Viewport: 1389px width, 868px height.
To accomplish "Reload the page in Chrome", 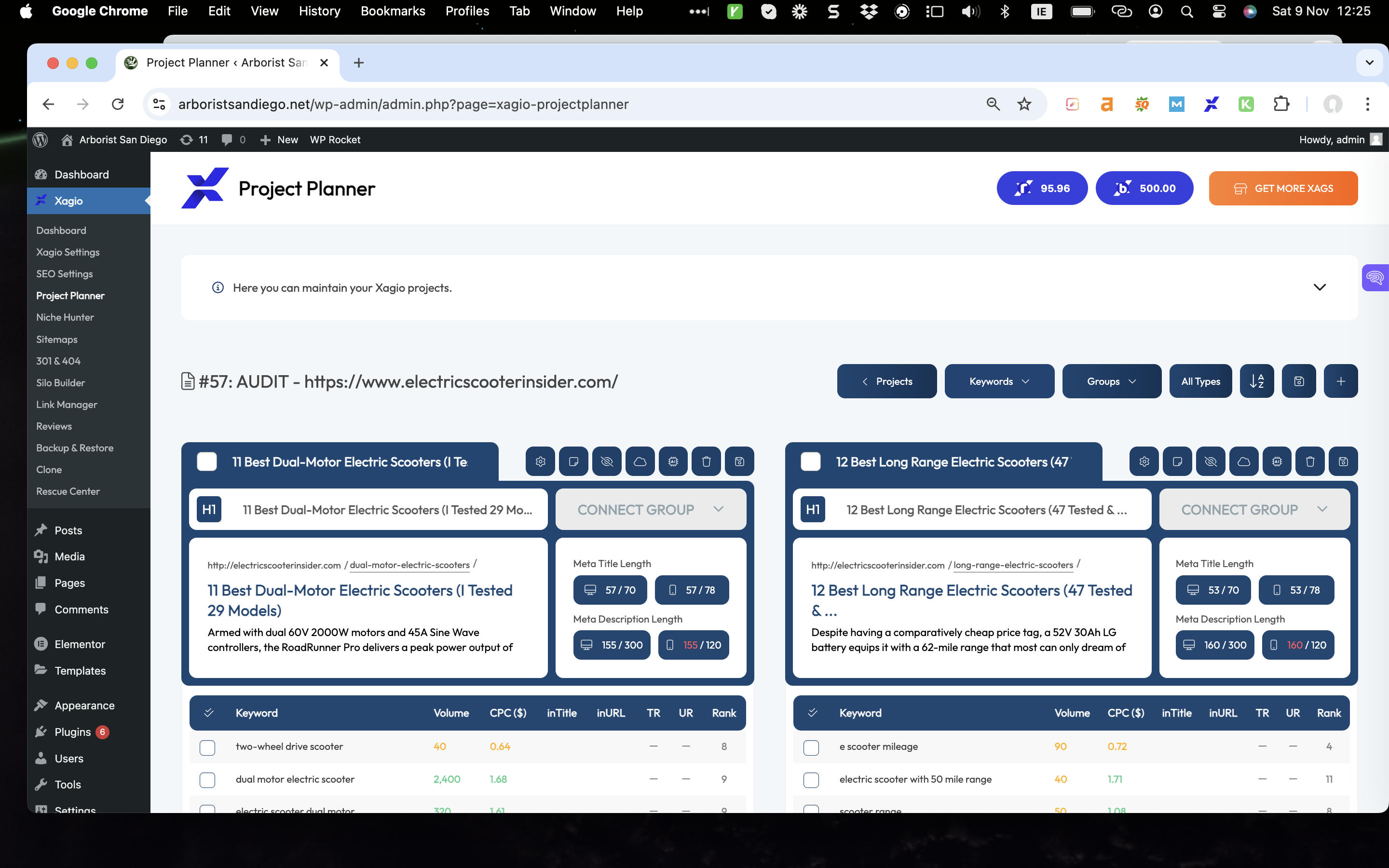I will (118, 105).
